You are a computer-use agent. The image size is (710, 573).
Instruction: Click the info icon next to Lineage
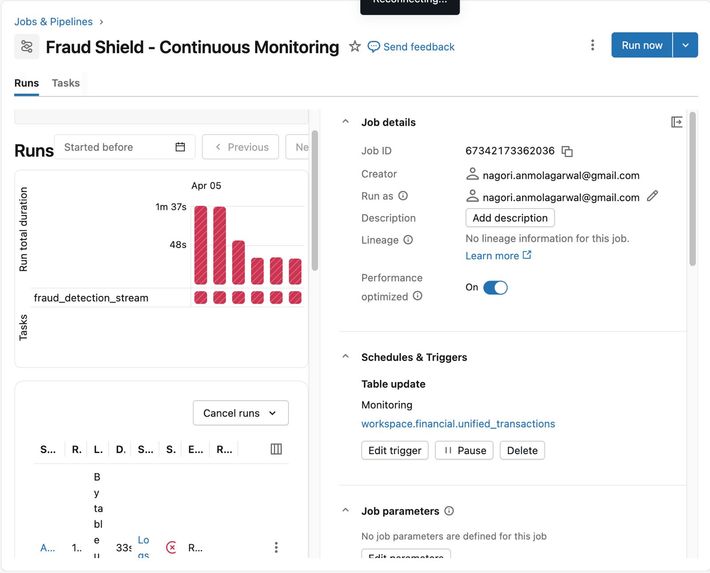[x=408, y=240]
